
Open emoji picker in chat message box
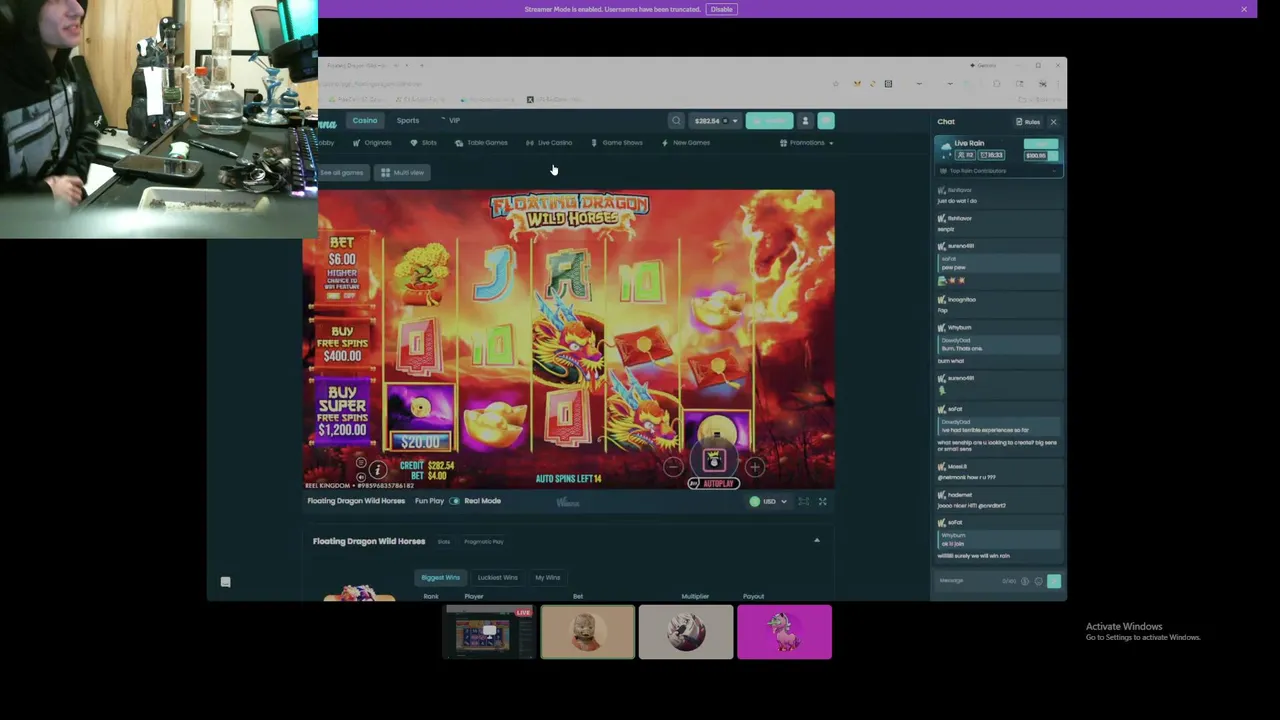pos(1038,581)
